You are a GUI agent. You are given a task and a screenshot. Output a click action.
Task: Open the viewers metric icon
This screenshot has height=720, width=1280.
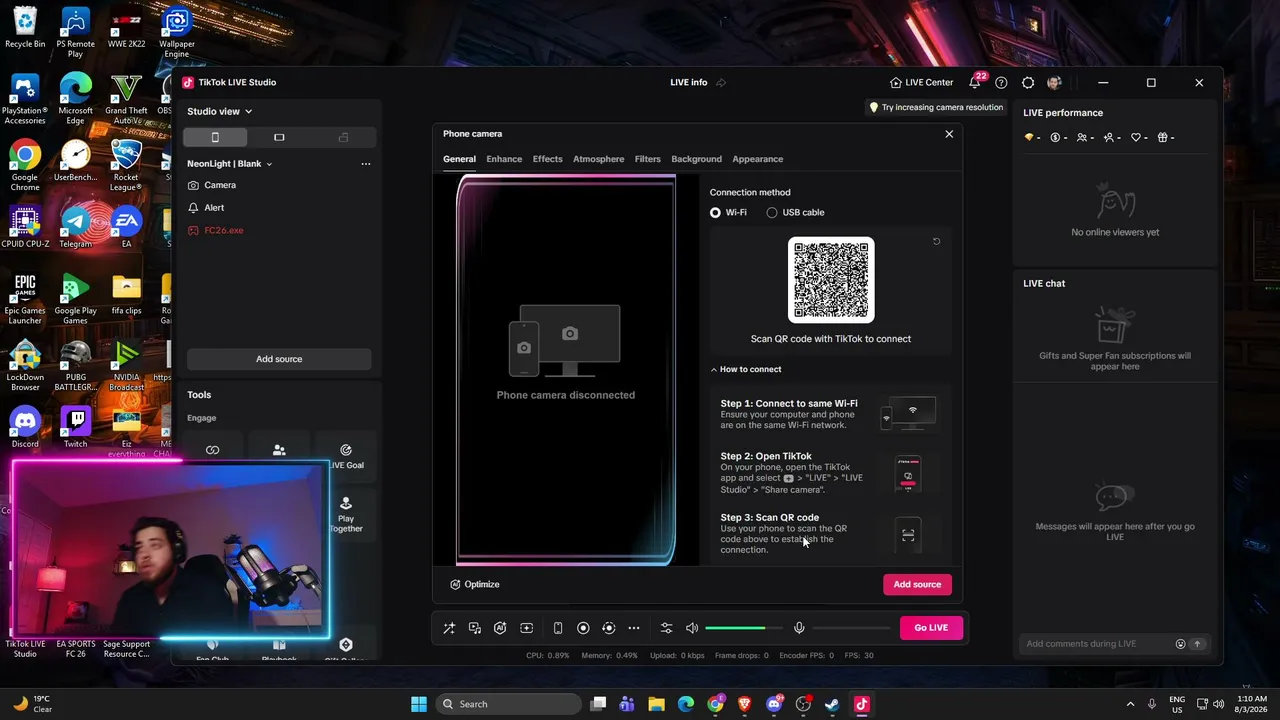coord(1082,138)
